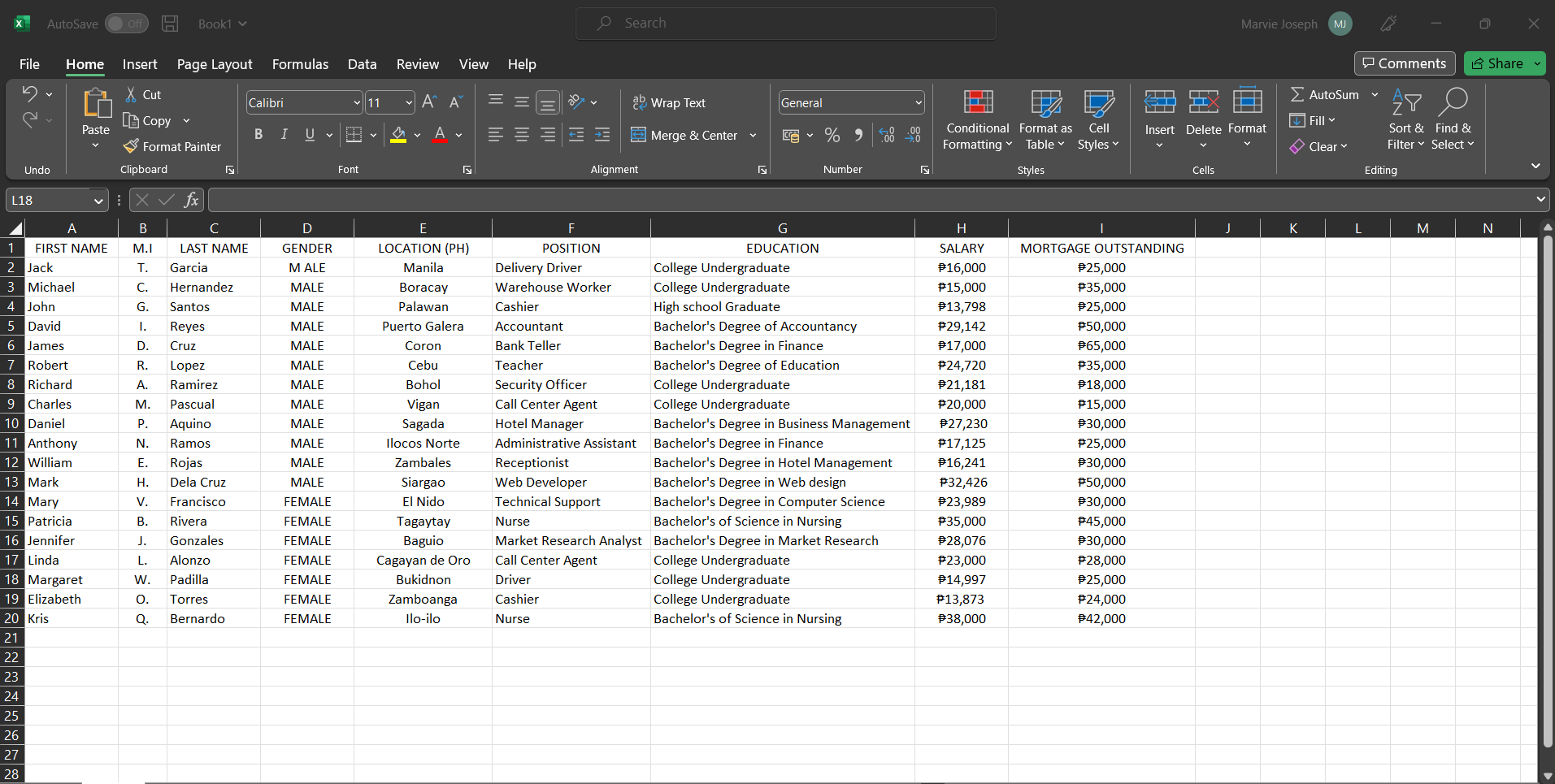Click the Paste clipboard icon
Viewport: 1555px width, 784px height.
click(96, 104)
